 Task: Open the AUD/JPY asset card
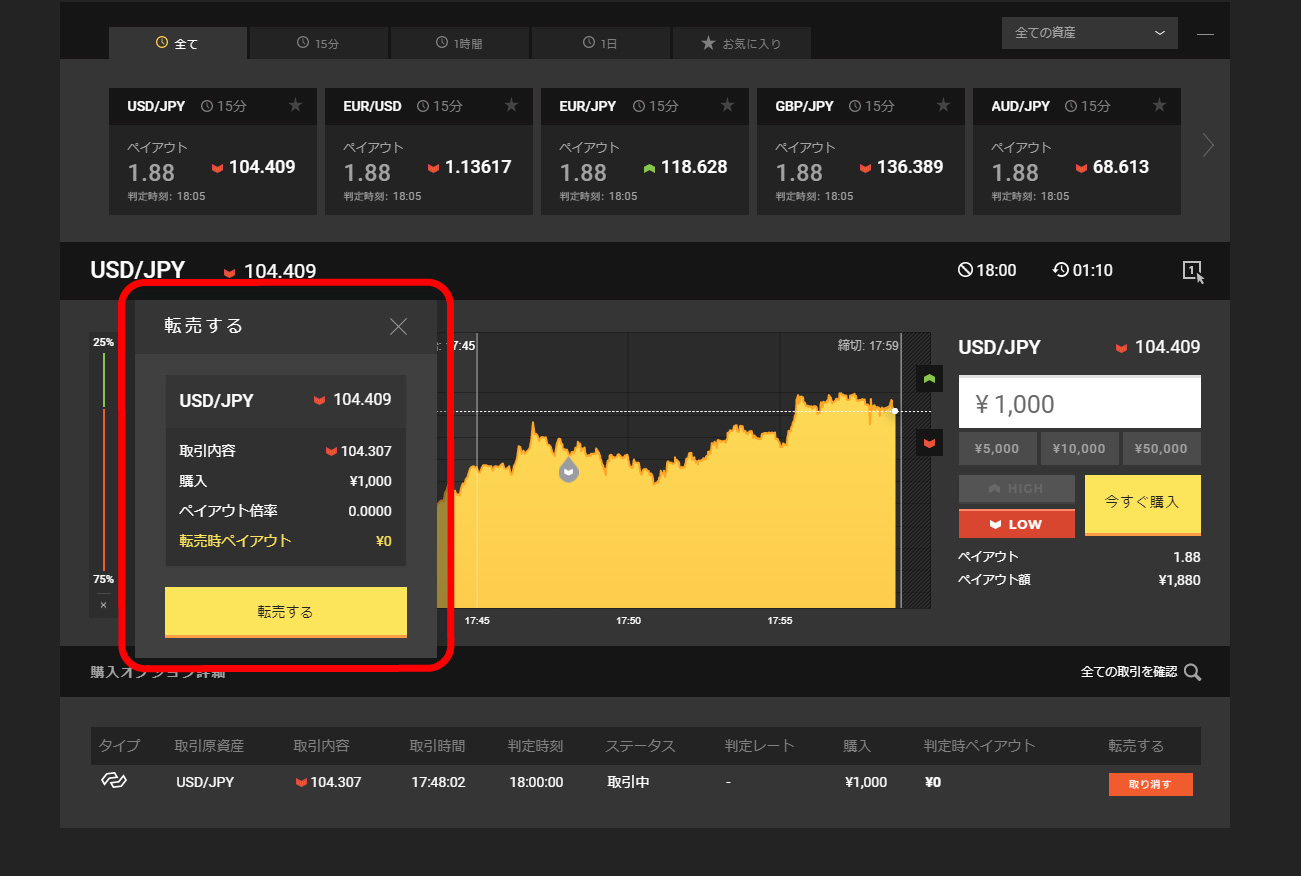click(1077, 151)
